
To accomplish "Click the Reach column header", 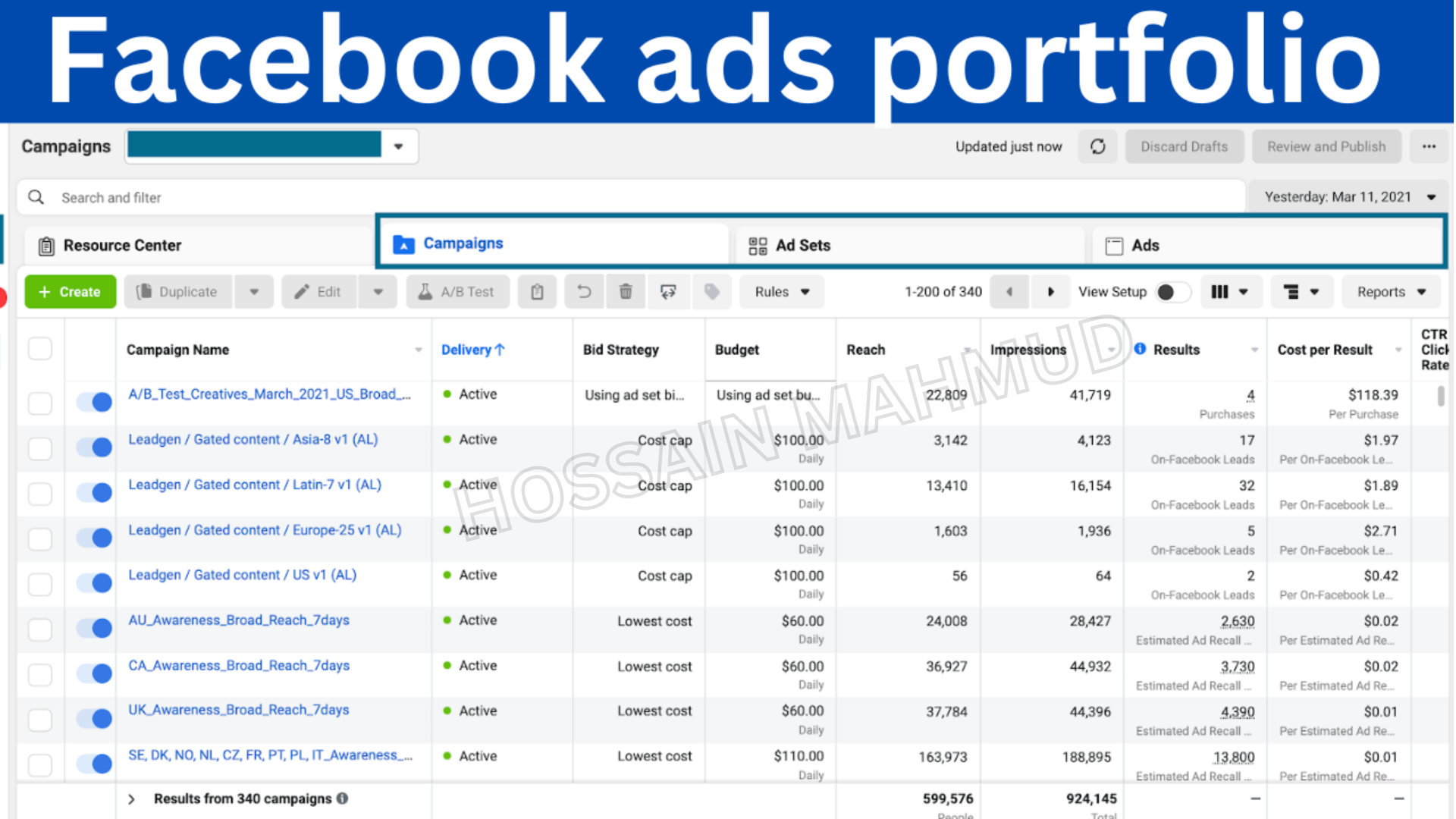I will click(x=865, y=350).
